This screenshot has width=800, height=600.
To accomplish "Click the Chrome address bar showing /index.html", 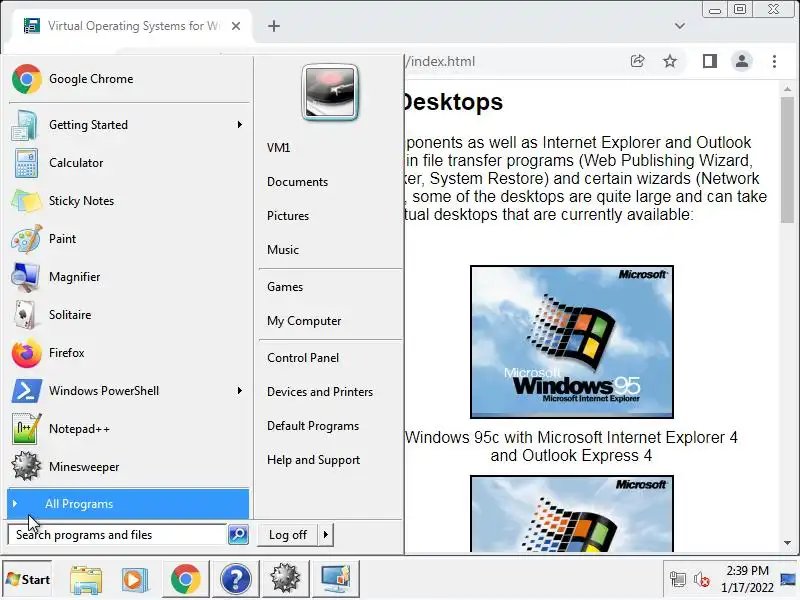I will click(x=513, y=61).
